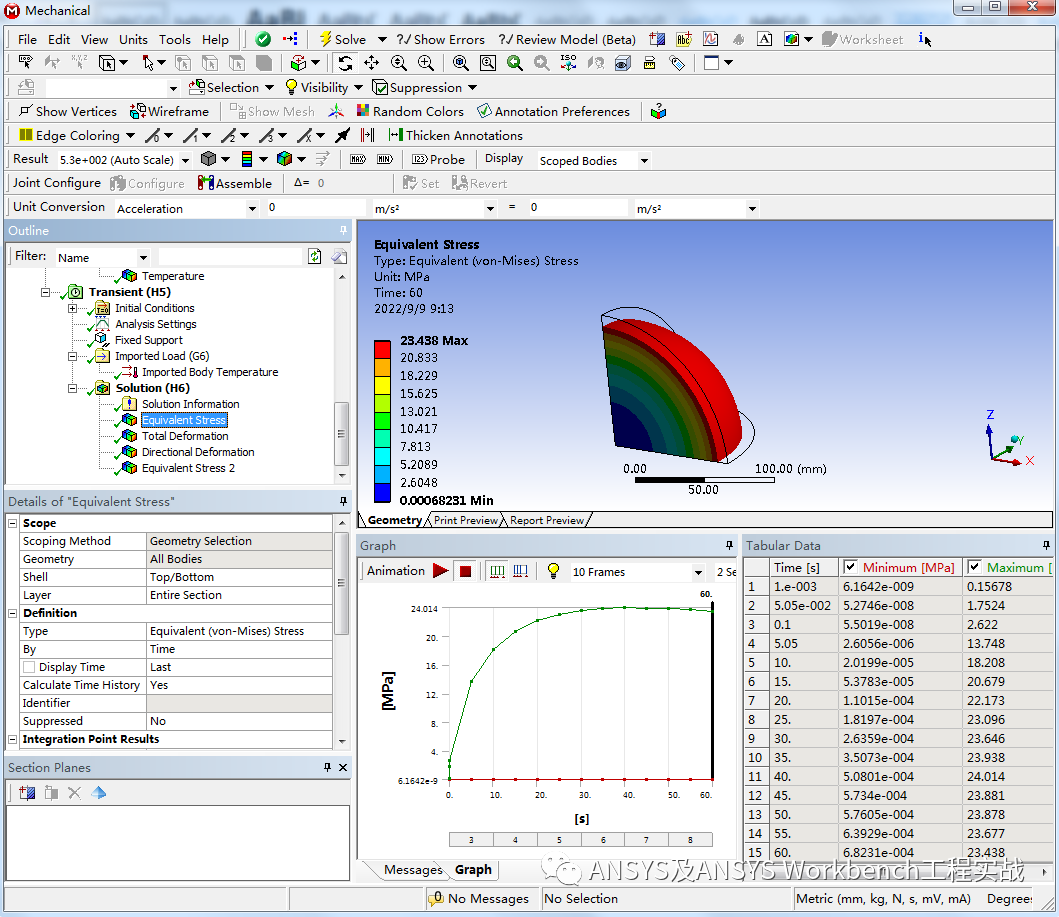
Task: Play the result animation
Action: click(440, 571)
